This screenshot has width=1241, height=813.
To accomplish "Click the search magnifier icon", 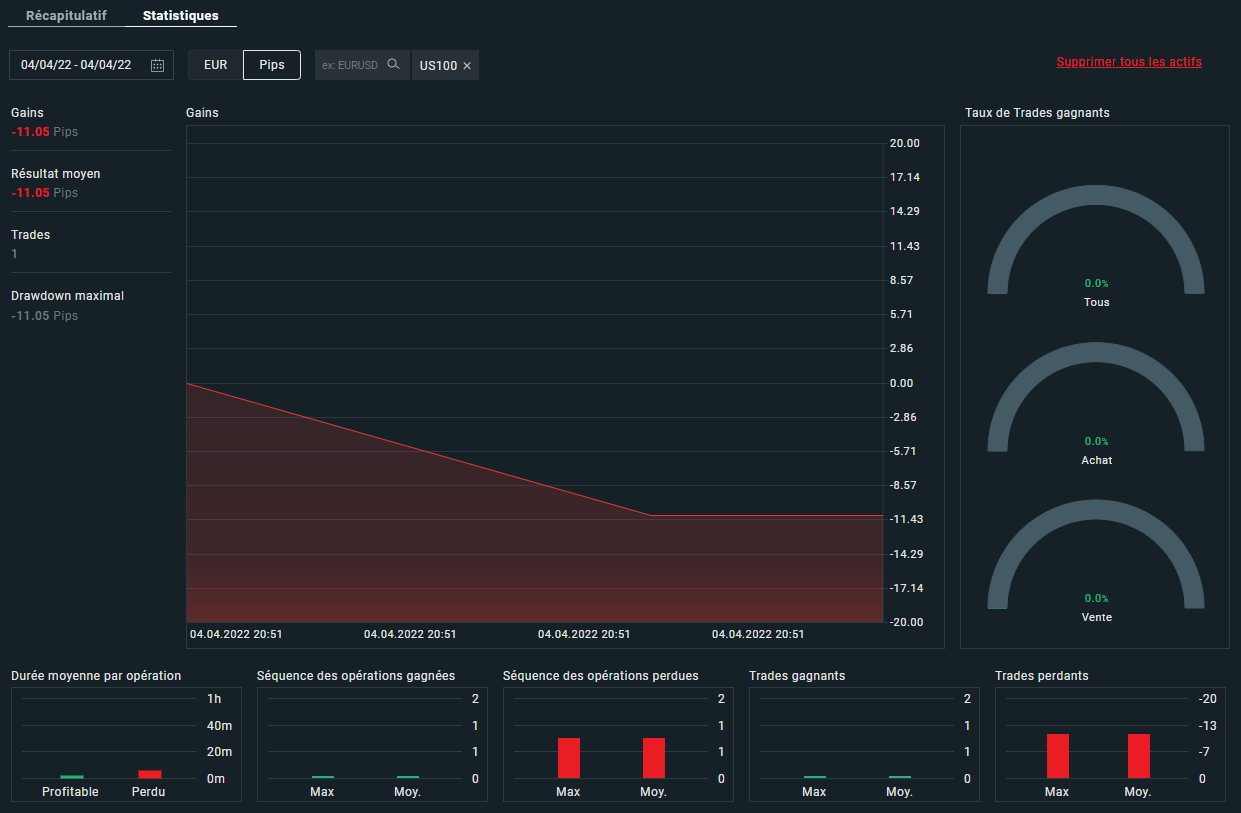I will point(393,64).
